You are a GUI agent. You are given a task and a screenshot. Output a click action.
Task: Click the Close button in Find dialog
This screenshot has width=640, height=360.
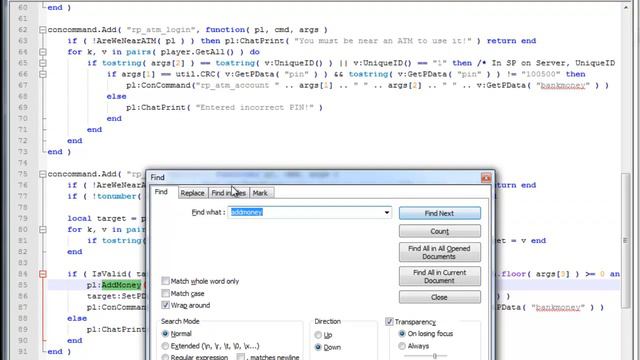[440, 297]
